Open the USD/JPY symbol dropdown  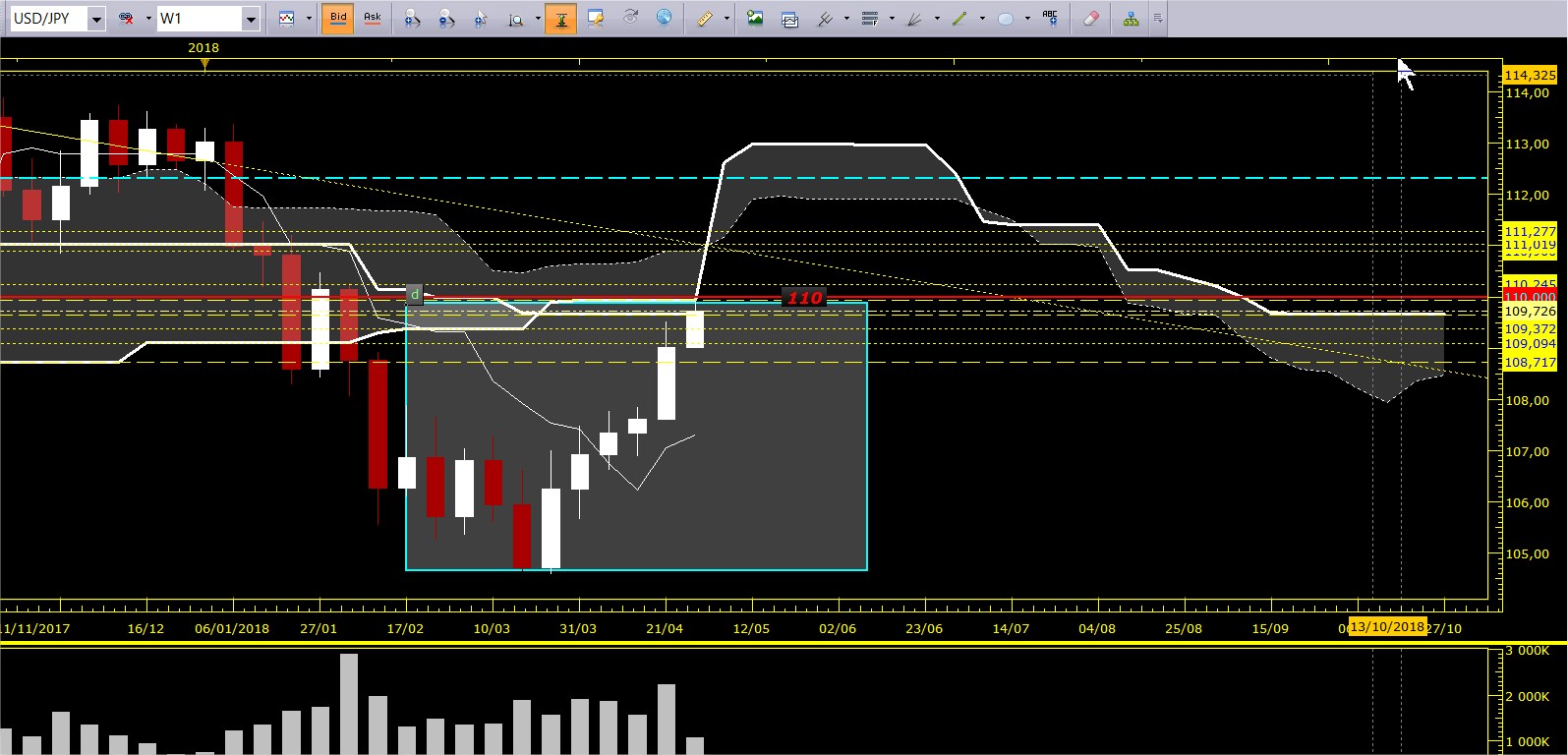pyautogui.click(x=96, y=19)
